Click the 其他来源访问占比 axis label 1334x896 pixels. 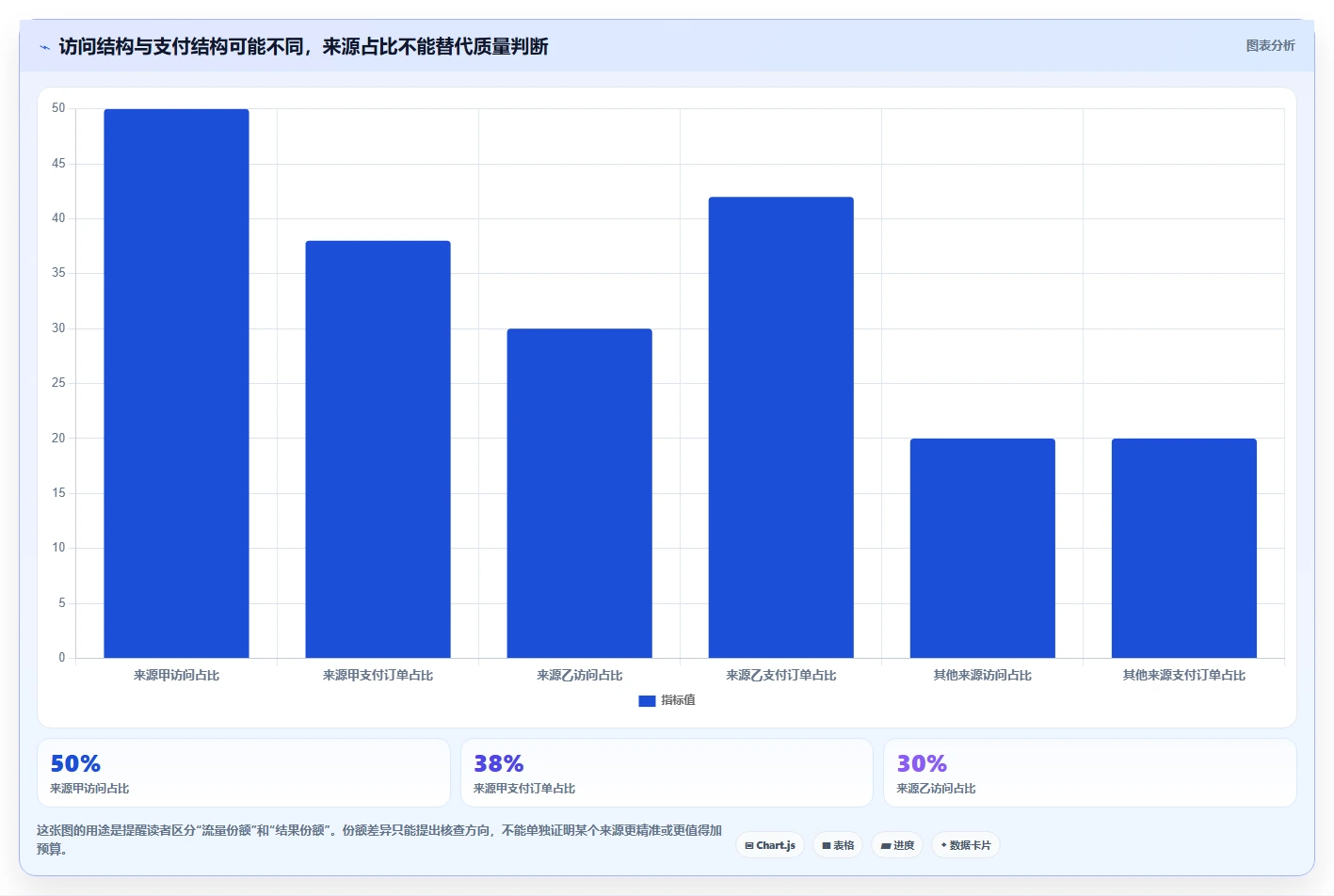(982, 675)
